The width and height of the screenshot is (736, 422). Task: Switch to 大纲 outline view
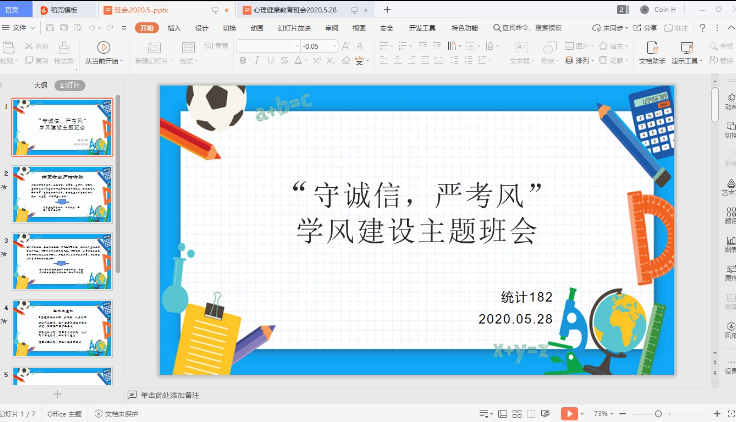tap(40, 85)
